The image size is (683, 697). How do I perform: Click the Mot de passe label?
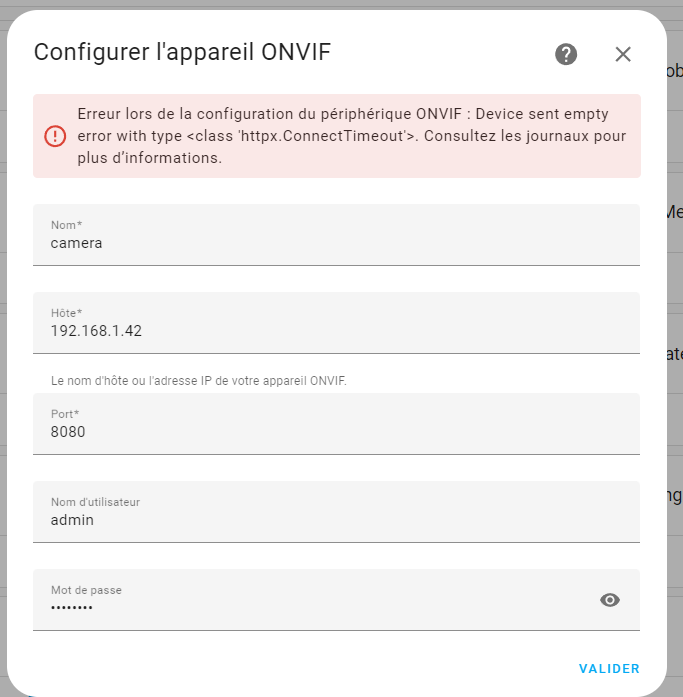tap(86, 590)
